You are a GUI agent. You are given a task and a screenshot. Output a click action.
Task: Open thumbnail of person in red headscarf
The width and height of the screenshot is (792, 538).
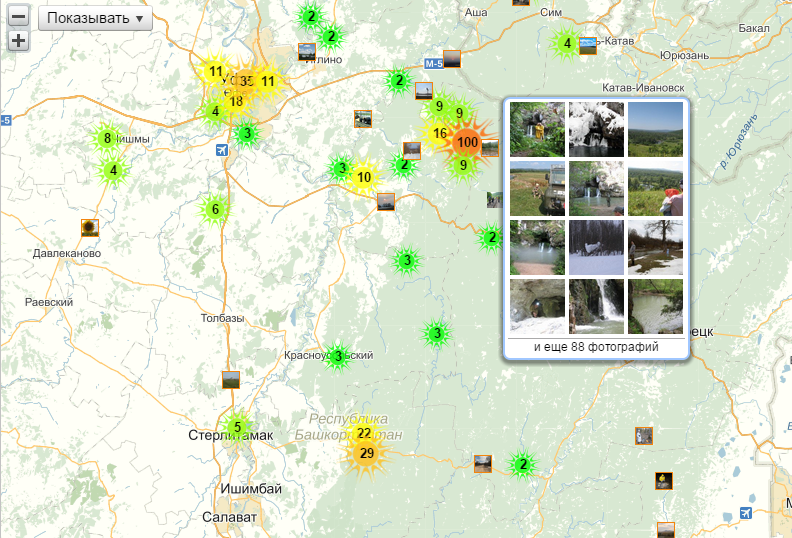point(655,189)
